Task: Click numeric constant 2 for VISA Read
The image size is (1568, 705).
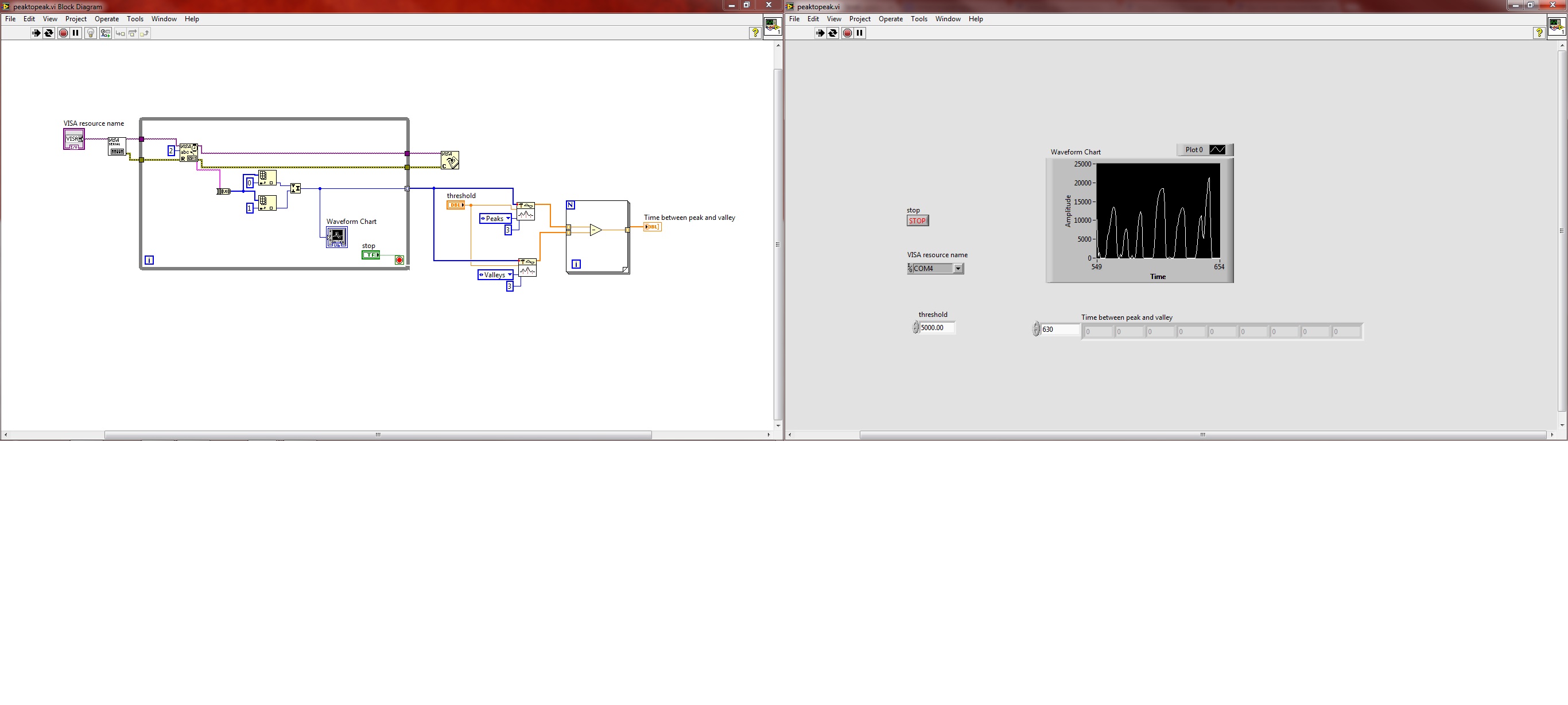Action: (171, 150)
